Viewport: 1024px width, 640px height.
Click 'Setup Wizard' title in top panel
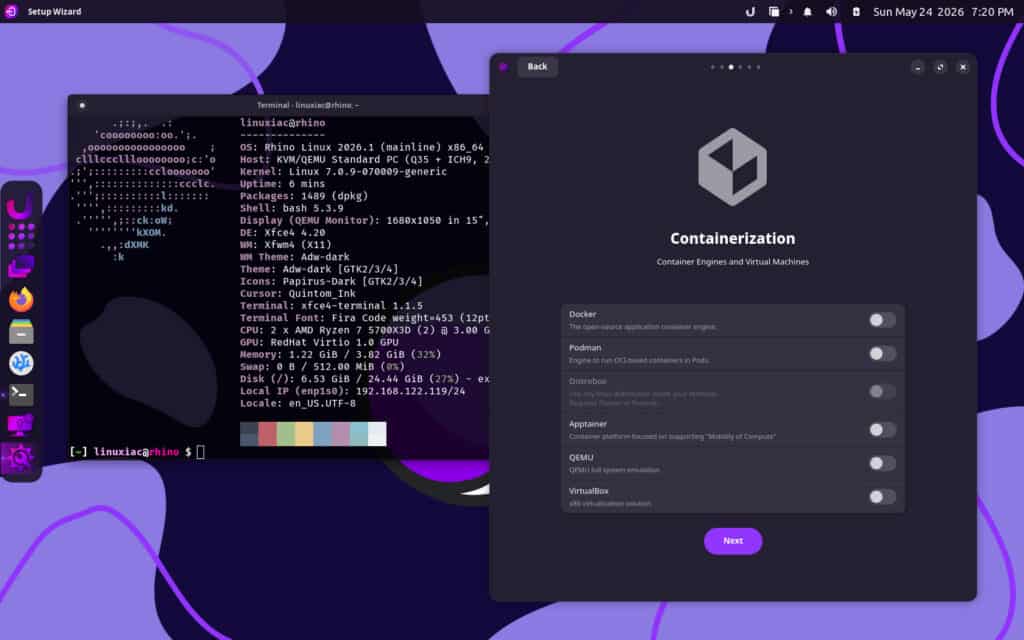click(x=54, y=12)
